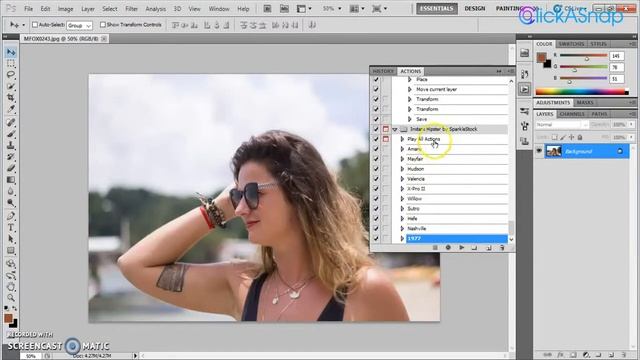Delete action with trash icon
This screenshot has width=640, height=360.
[502, 248]
